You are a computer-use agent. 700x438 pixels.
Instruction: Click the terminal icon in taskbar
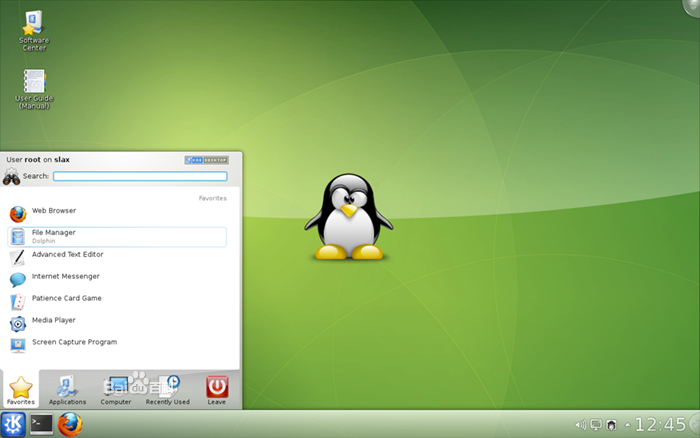point(42,424)
